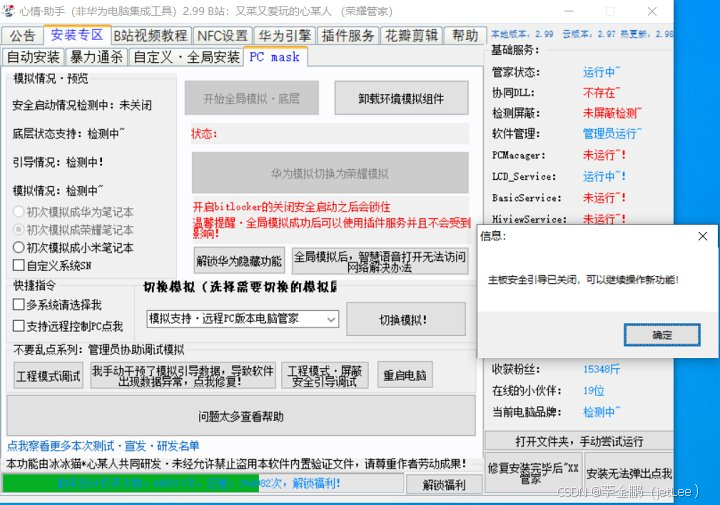Select the 自动安装 sub-tab
Screen dimensions: 720x505
pyautogui.click(x=34, y=57)
